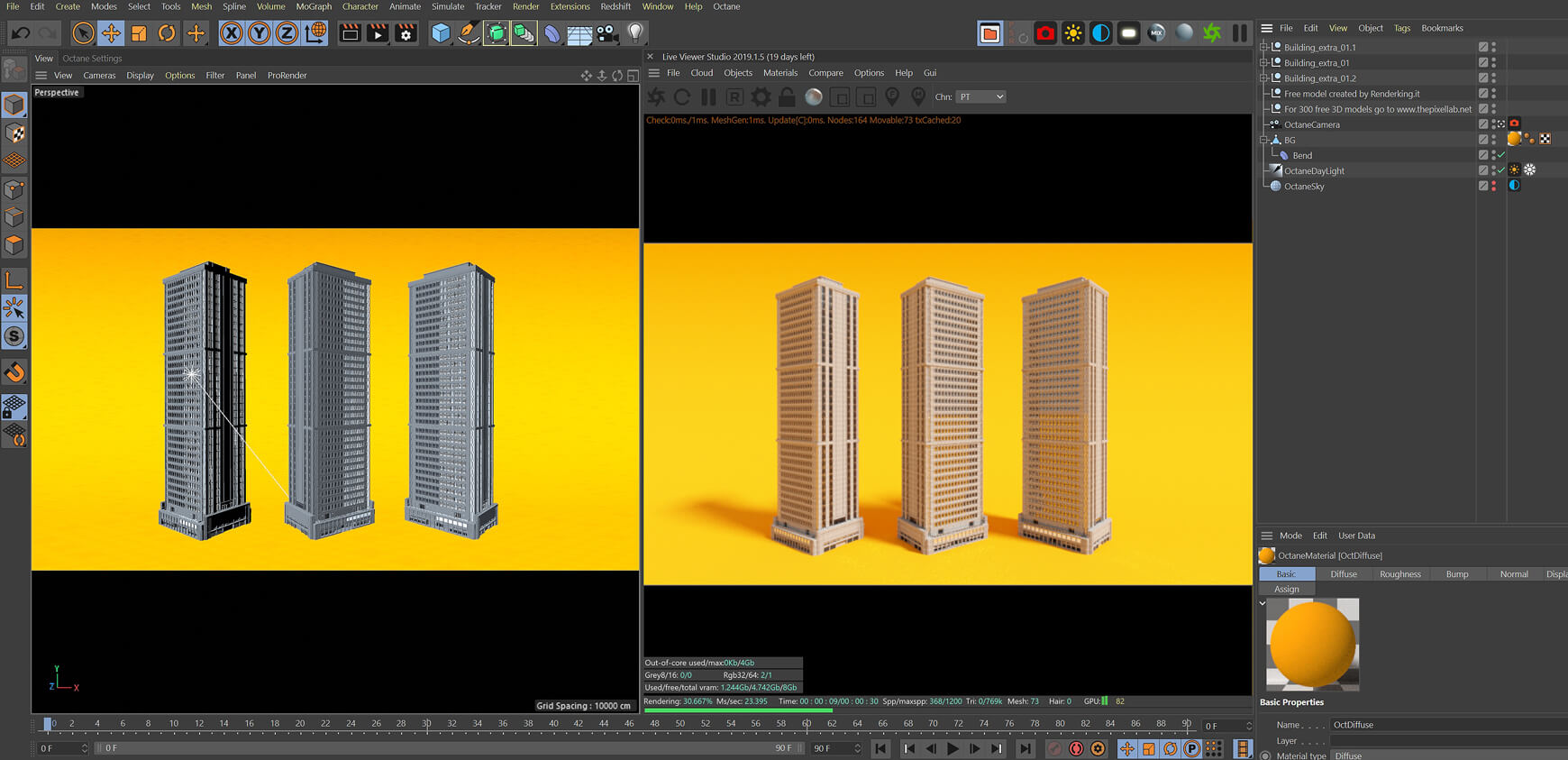Image resolution: width=1568 pixels, height=760 pixels.
Task: Click the Undo arrow icon
Action: tap(20, 33)
